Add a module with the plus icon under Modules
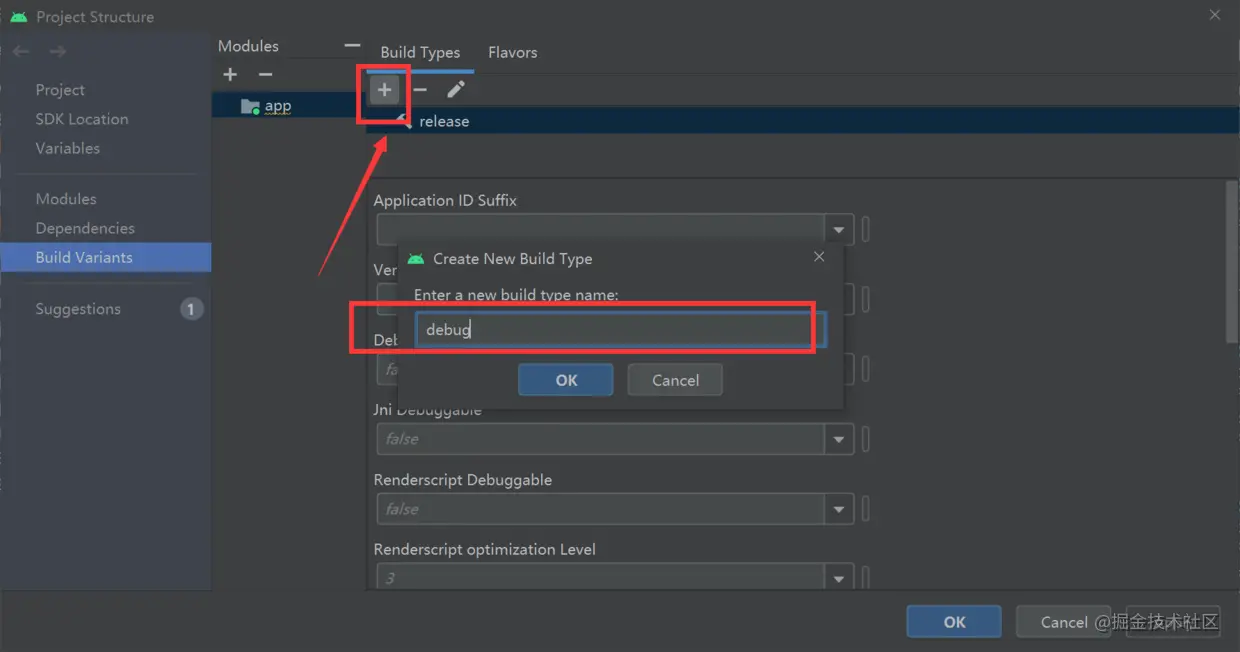This screenshot has width=1240, height=652. (x=230, y=74)
